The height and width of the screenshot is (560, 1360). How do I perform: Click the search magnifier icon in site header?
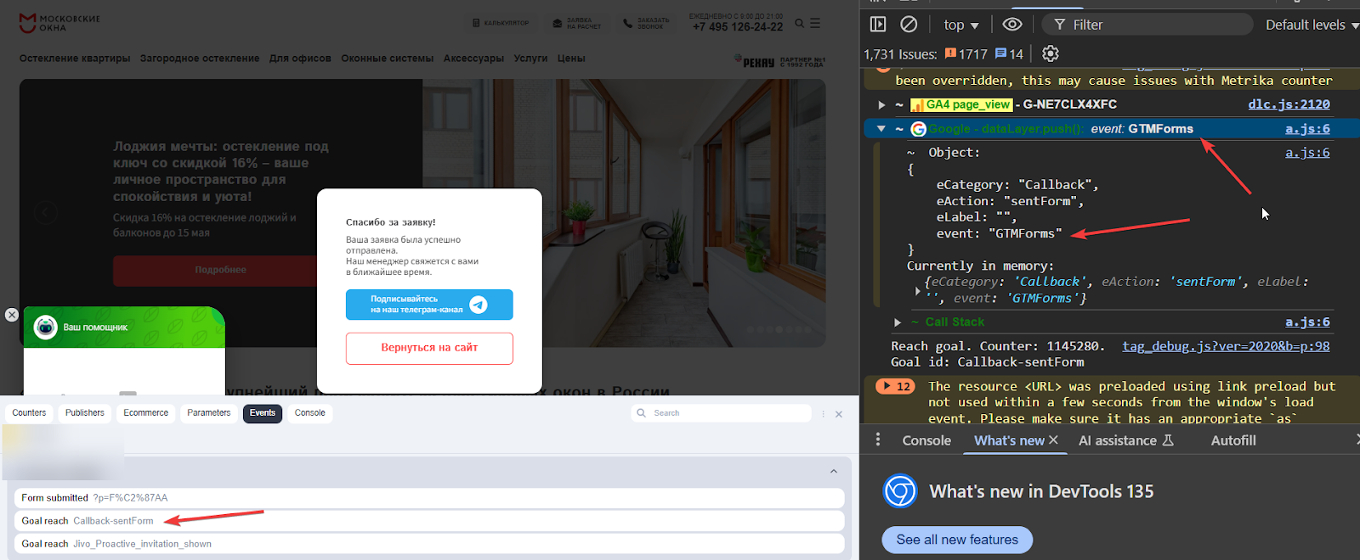coord(800,23)
